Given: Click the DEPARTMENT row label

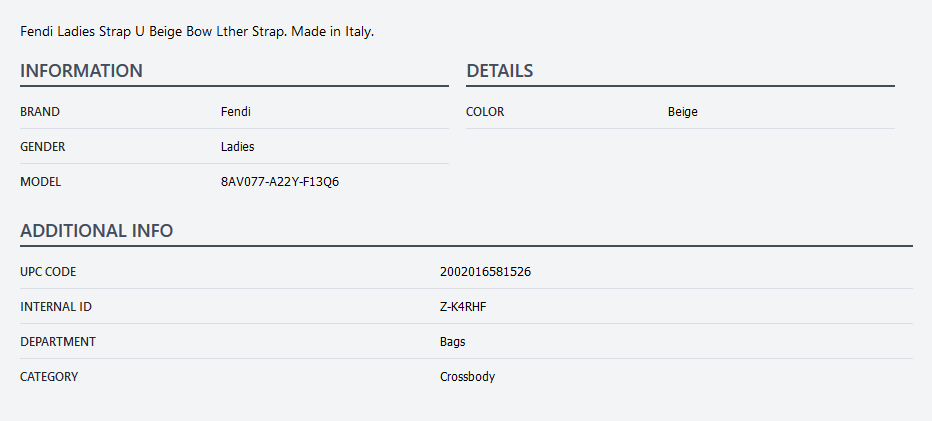Looking at the screenshot, I should point(58,342).
